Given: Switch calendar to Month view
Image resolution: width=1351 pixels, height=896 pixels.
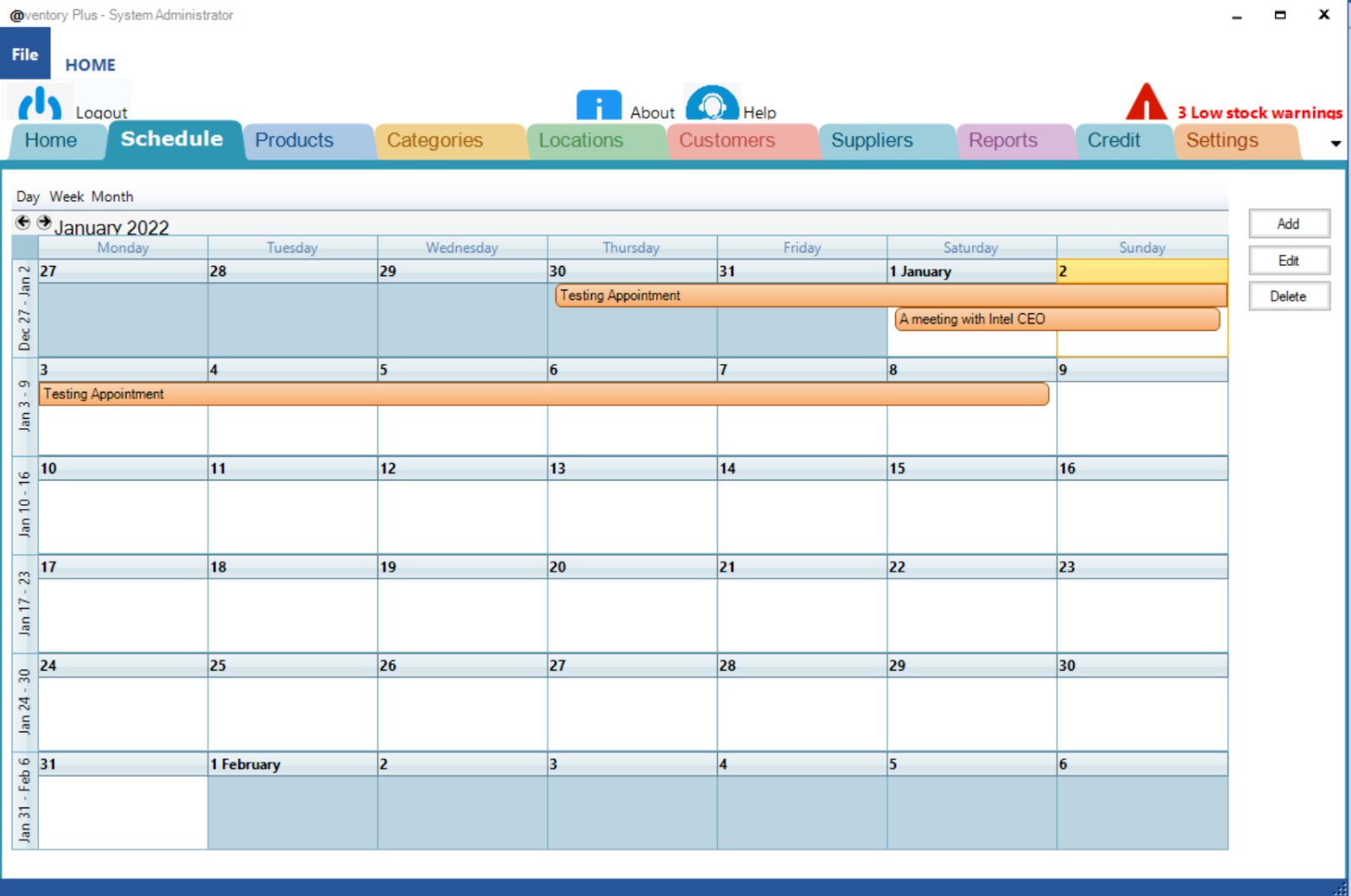Looking at the screenshot, I should (112, 197).
